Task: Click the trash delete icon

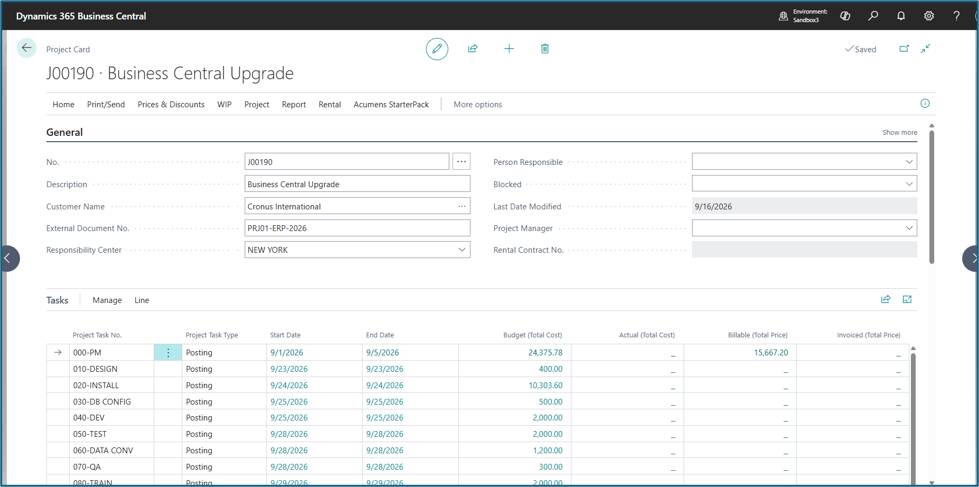Action: 544,49
